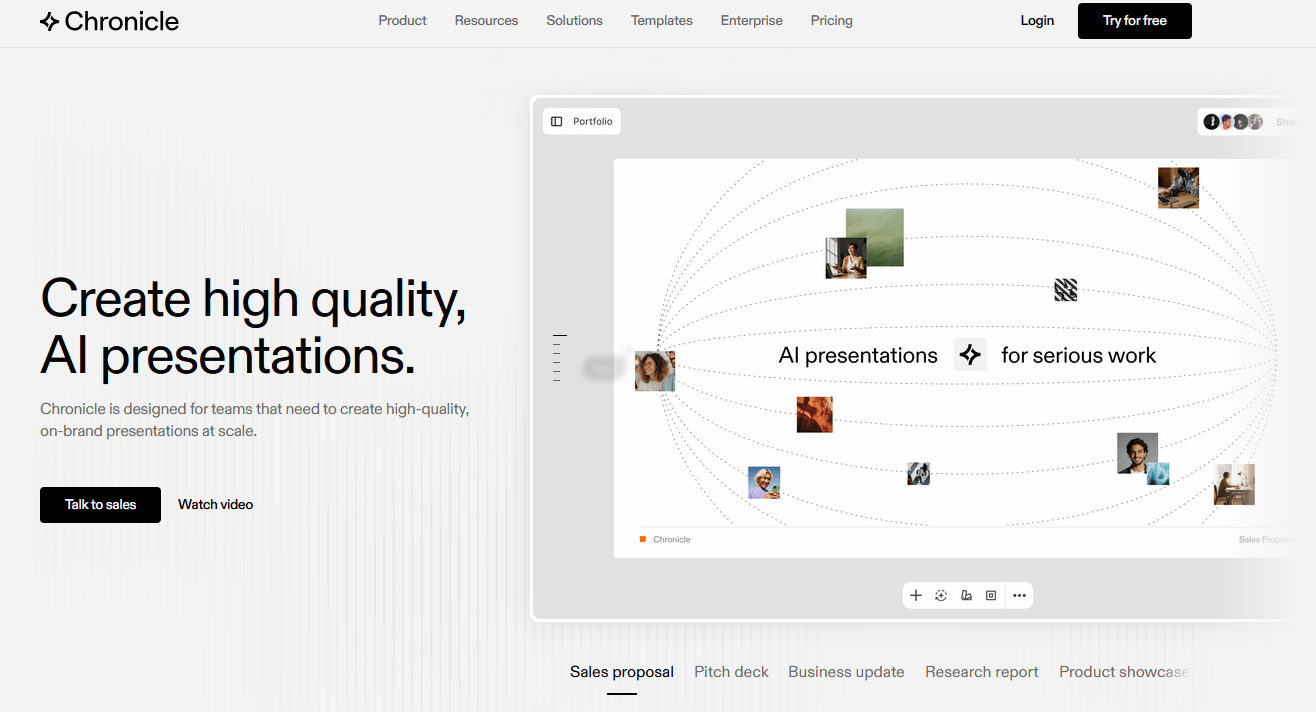This screenshot has height=712, width=1316.
Task: Toggle sidebar icon next to Portfolio
Action: 557,122
